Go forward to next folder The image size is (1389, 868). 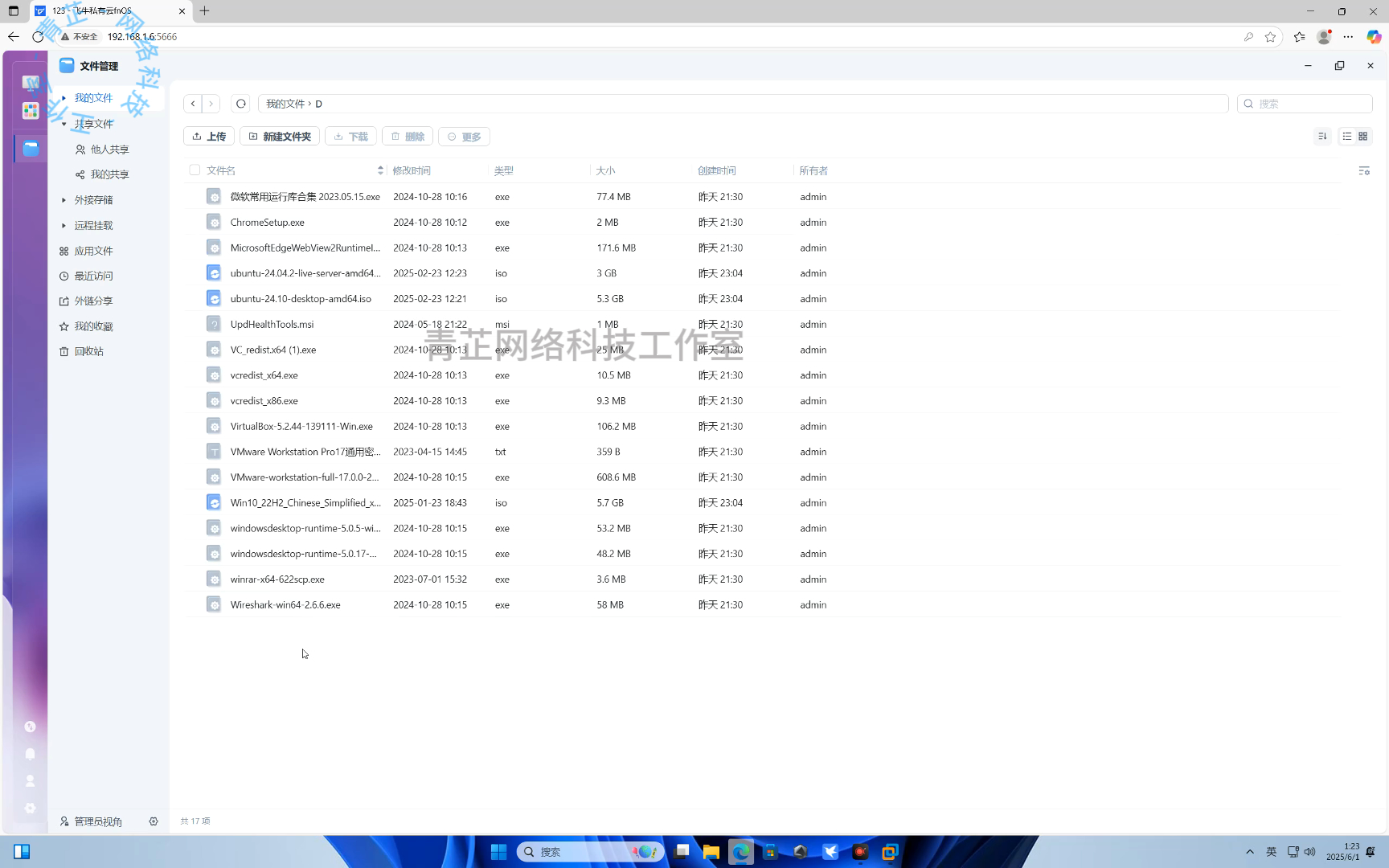[x=211, y=104]
